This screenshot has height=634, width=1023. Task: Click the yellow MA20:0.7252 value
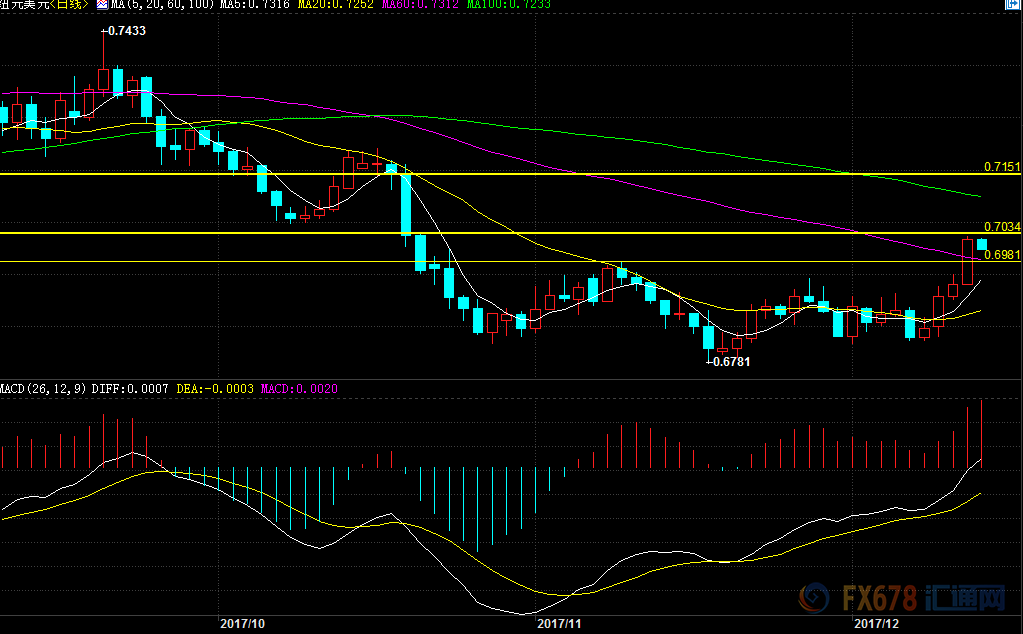335,4
